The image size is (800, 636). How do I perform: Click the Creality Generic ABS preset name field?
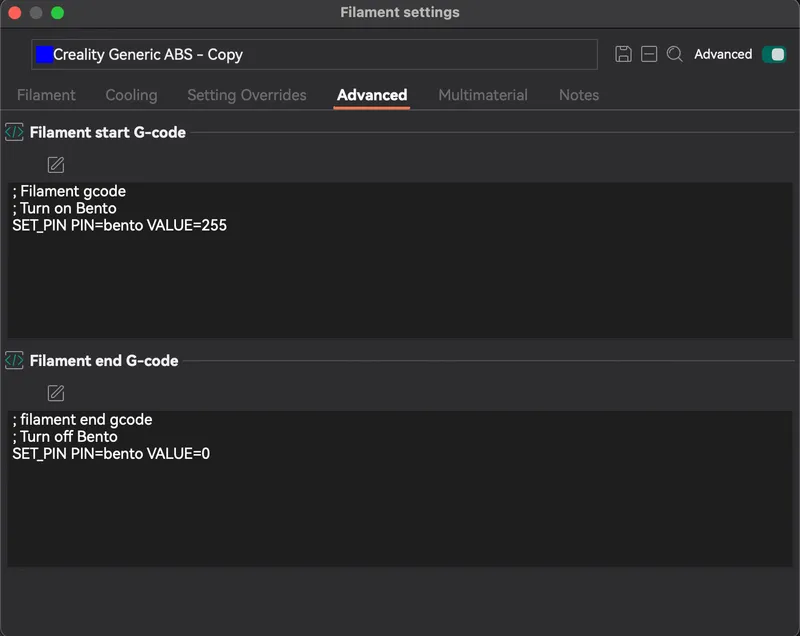point(314,55)
